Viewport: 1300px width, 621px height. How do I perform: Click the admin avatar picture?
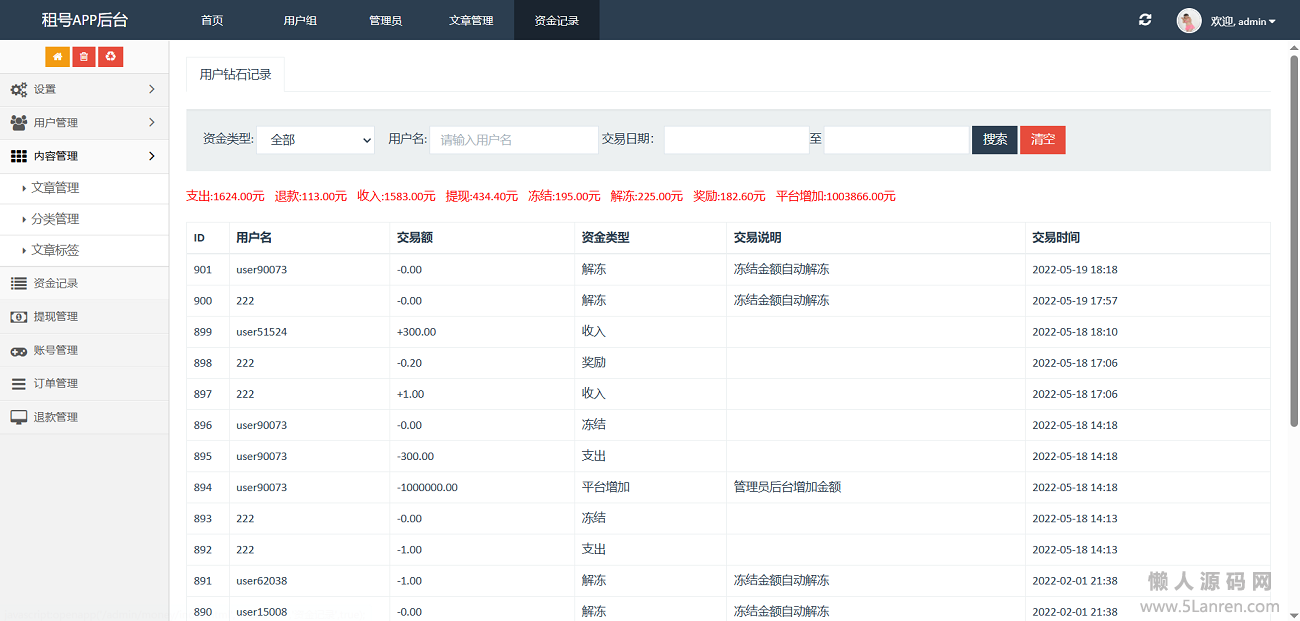1189,21
